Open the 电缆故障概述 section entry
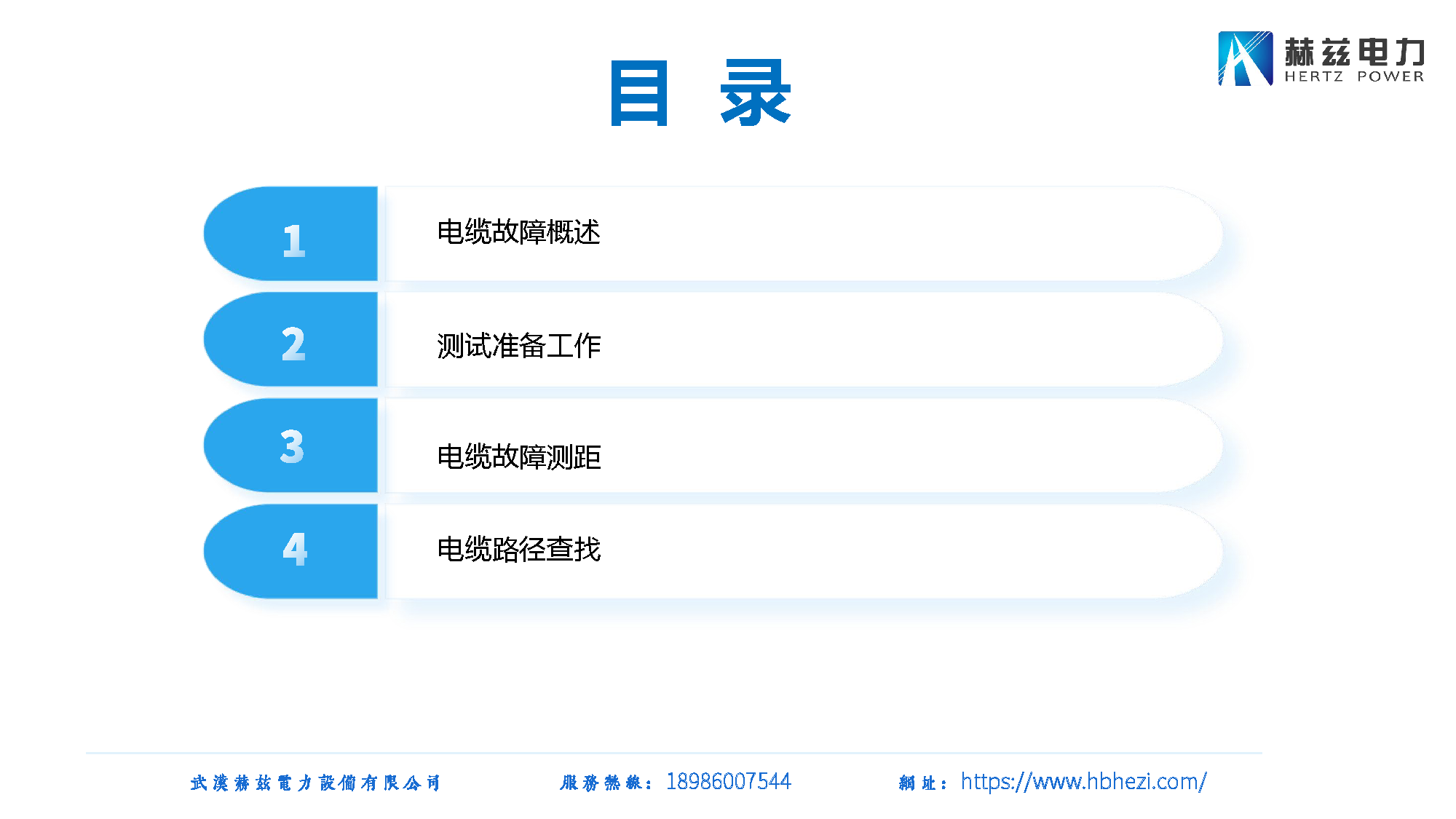Image resolution: width=1456 pixels, height=819 pixels. 518,233
